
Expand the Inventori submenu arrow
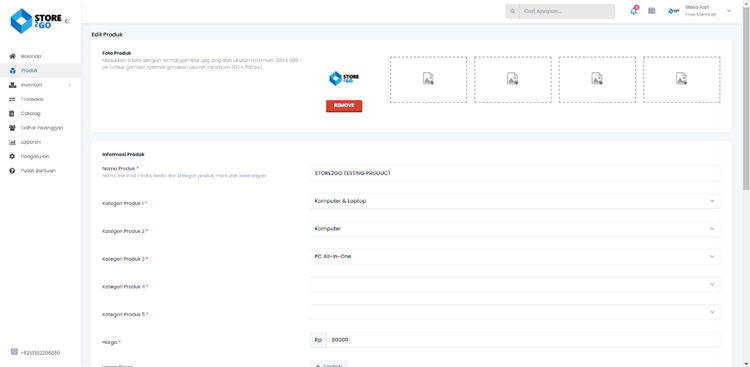coord(69,85)
